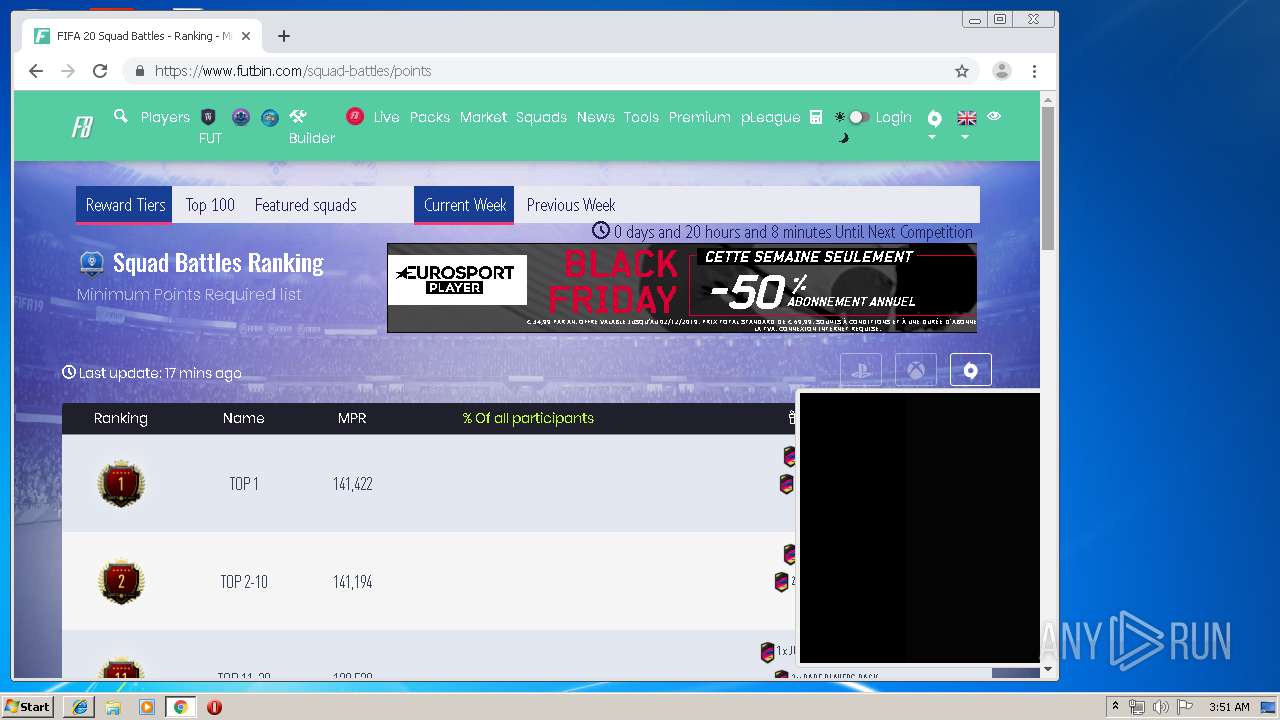Click the FUTBIN logo in navbar
The image size is (1280, 720).
coord(82,127)
